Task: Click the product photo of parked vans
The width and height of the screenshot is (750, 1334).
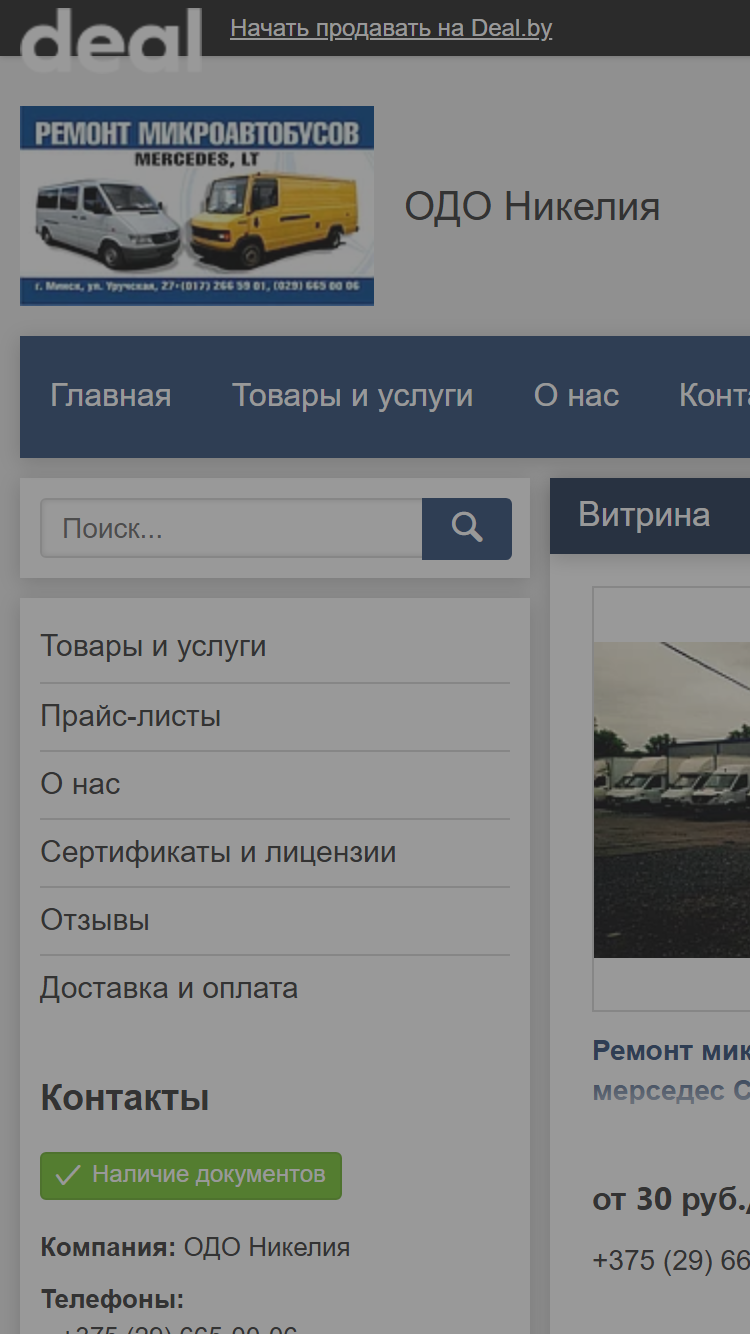Action: [x=672, y=799]
